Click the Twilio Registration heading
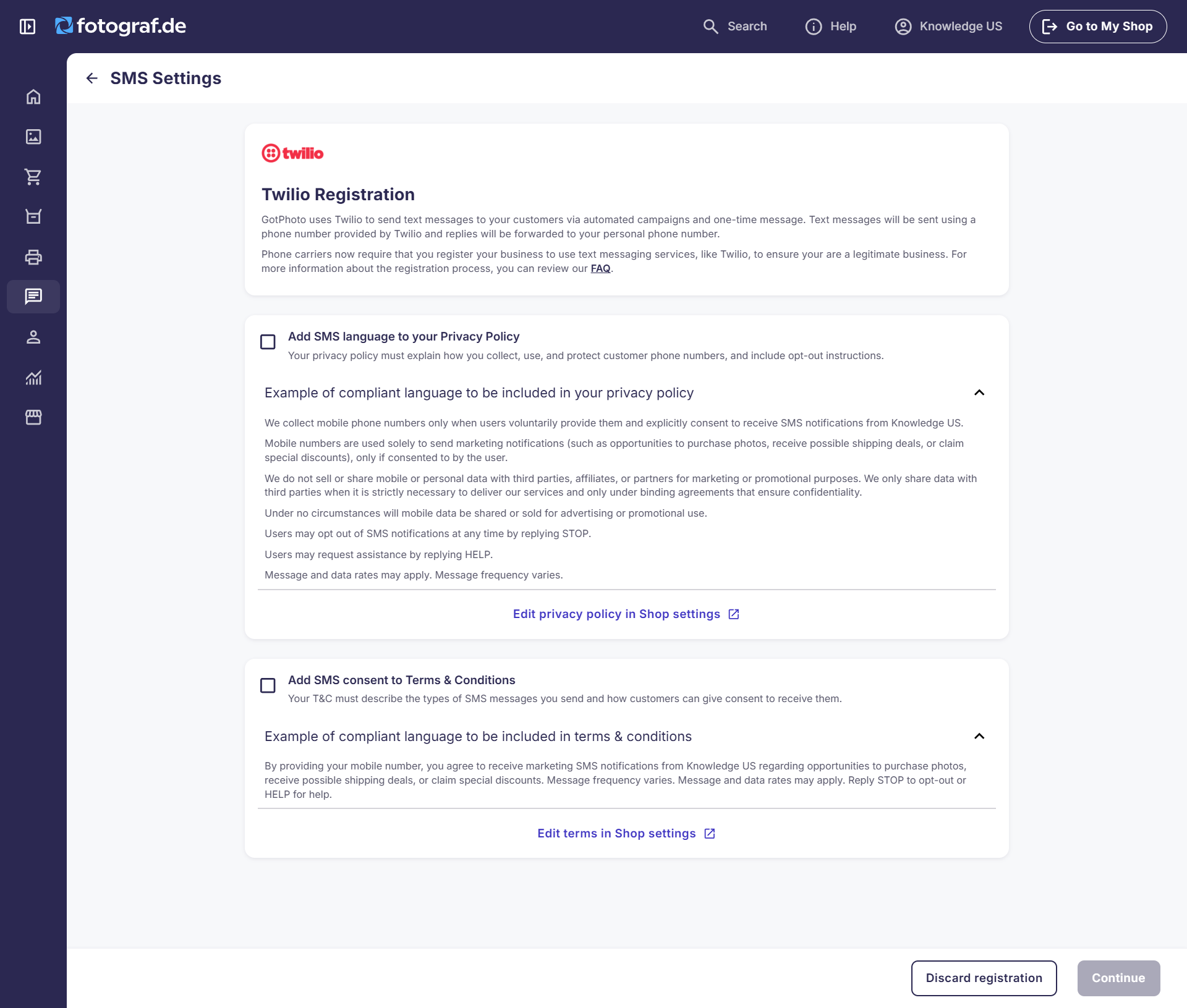Screen dimensions: 1187x1008 point(338,195)
